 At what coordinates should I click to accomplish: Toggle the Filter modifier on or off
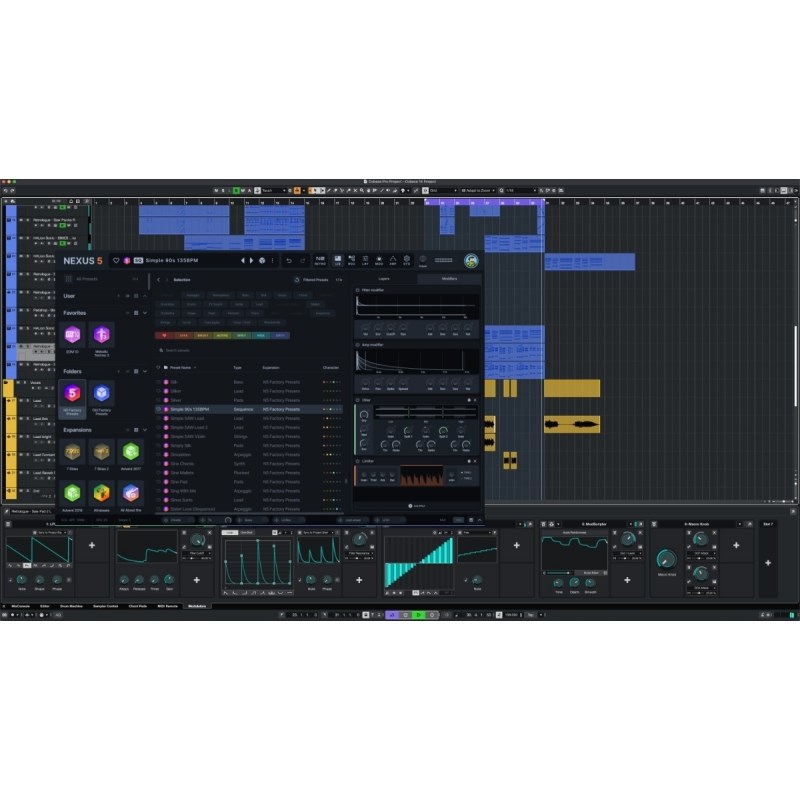point(357,290)
